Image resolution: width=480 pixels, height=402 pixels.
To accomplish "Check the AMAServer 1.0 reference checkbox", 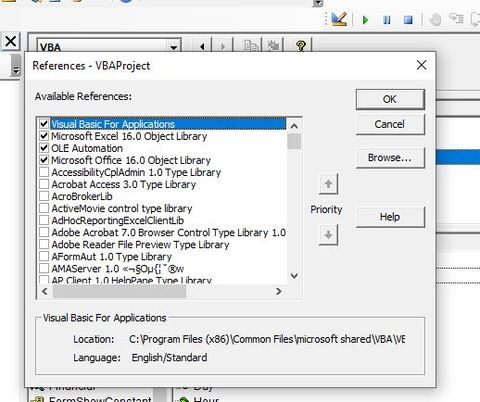I will 44,268.
